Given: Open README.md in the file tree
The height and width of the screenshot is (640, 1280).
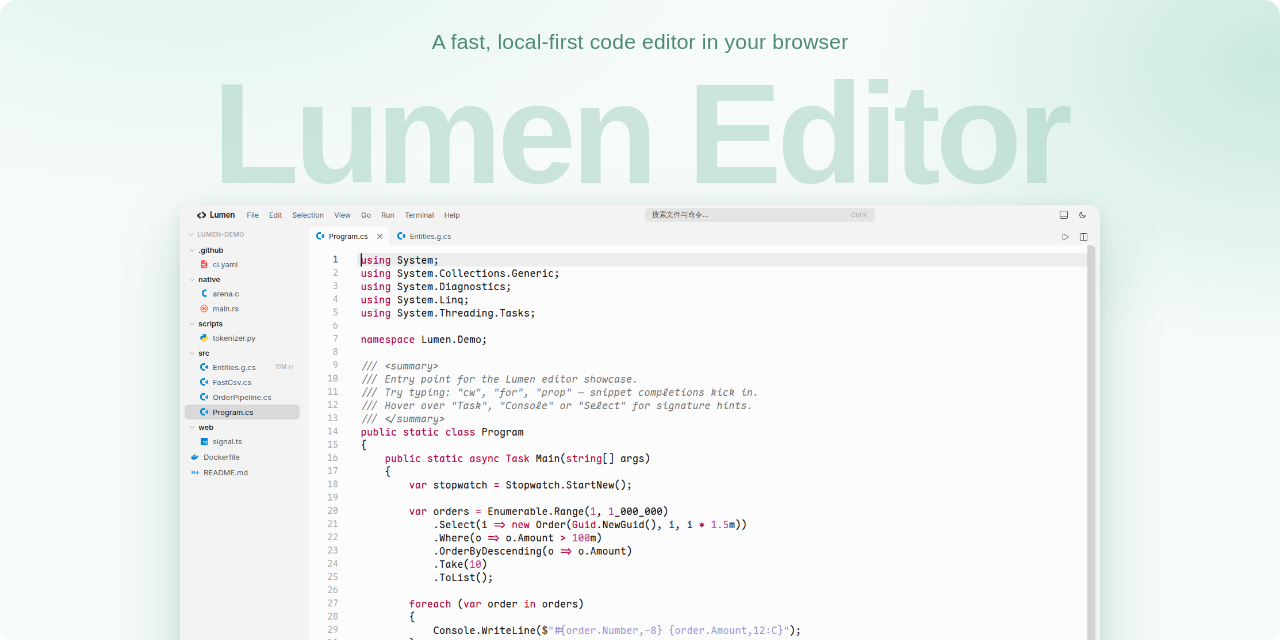Looking at the screenshot, I should (242, 472).
